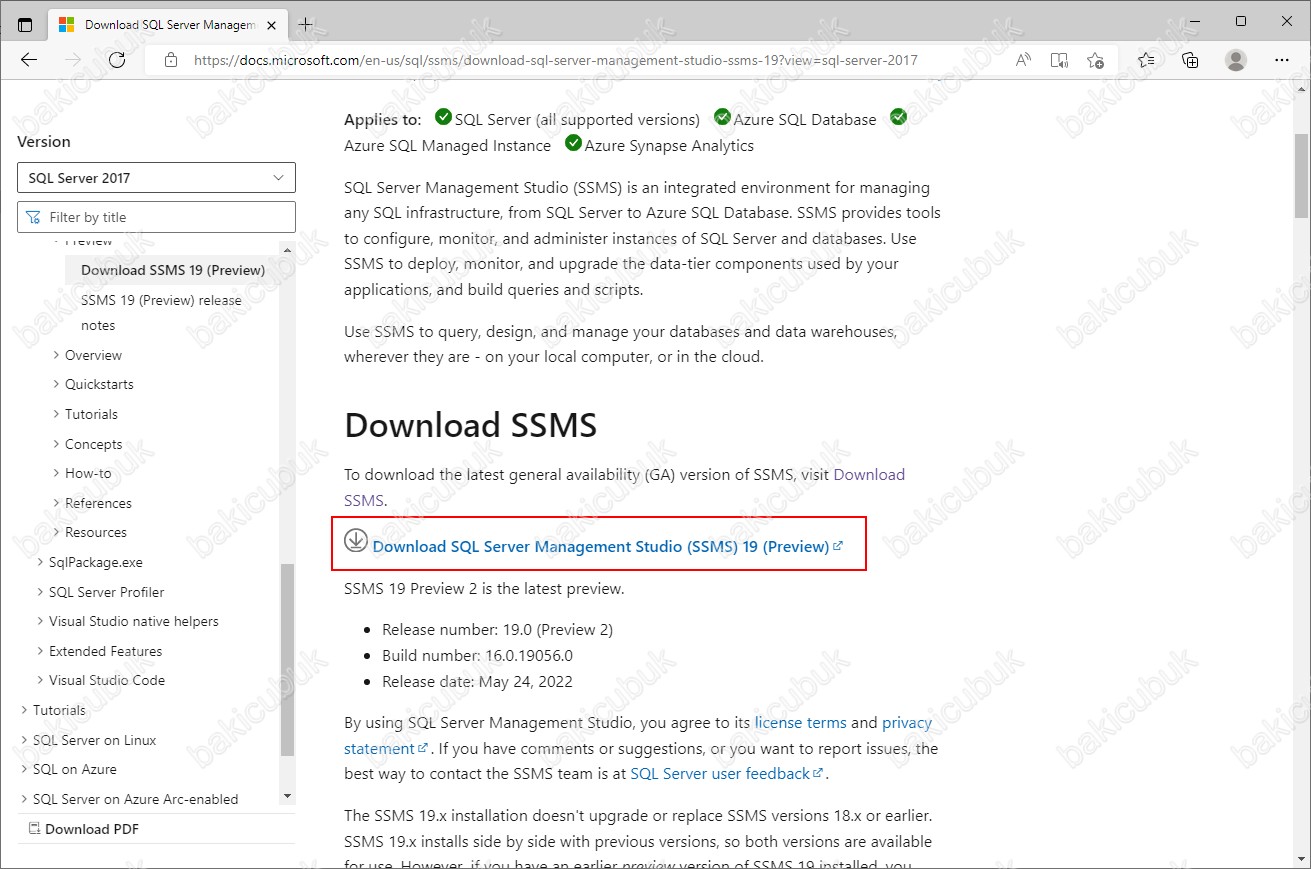Screen dimensions: 1311x869
Task: Expand Extended Features node
Action: (105, 651)
